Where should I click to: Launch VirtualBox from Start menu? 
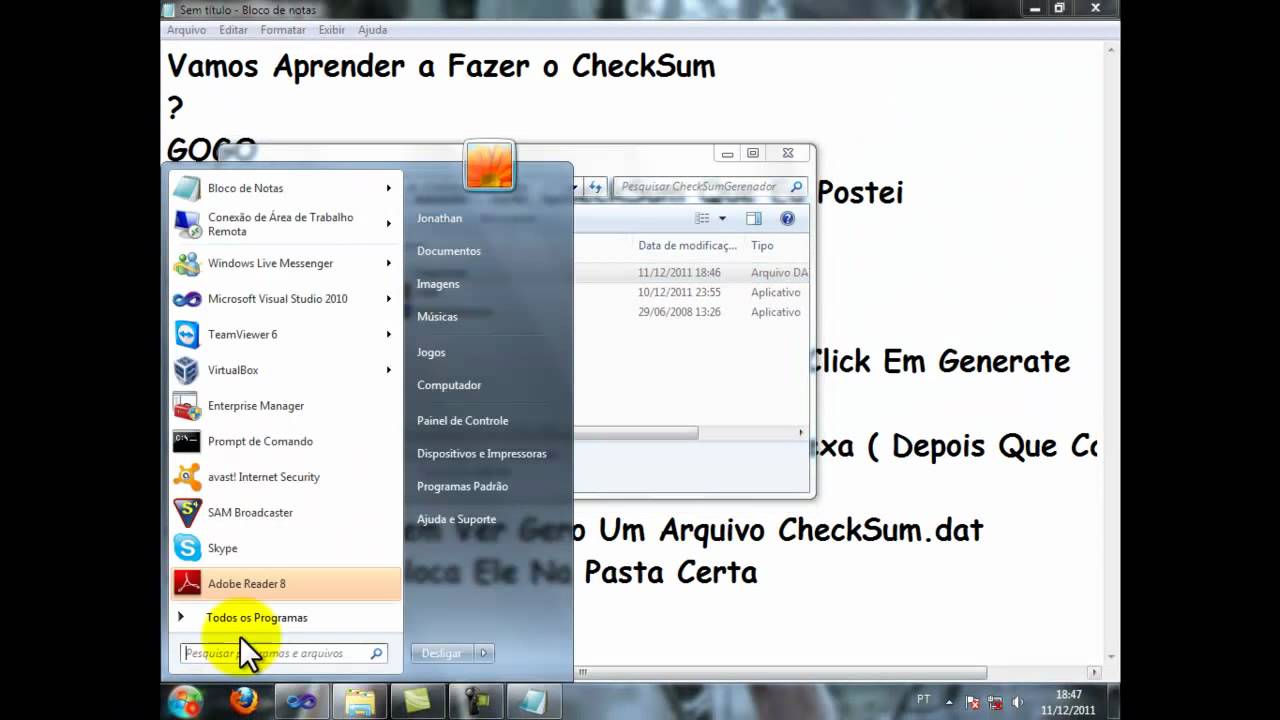tap(285, 370)
